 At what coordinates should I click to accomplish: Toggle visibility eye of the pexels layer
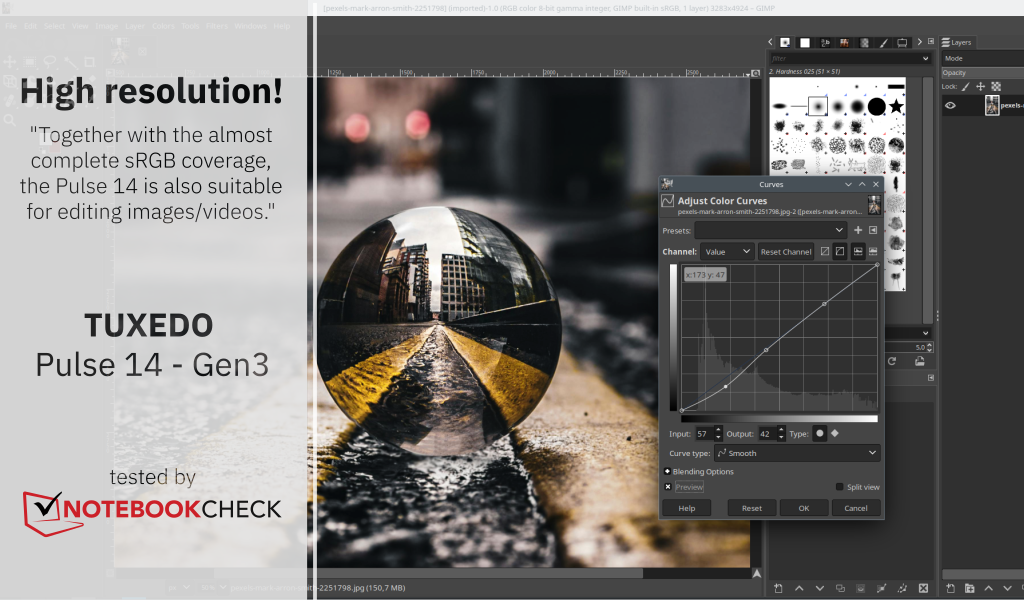[x=950, y=105]
